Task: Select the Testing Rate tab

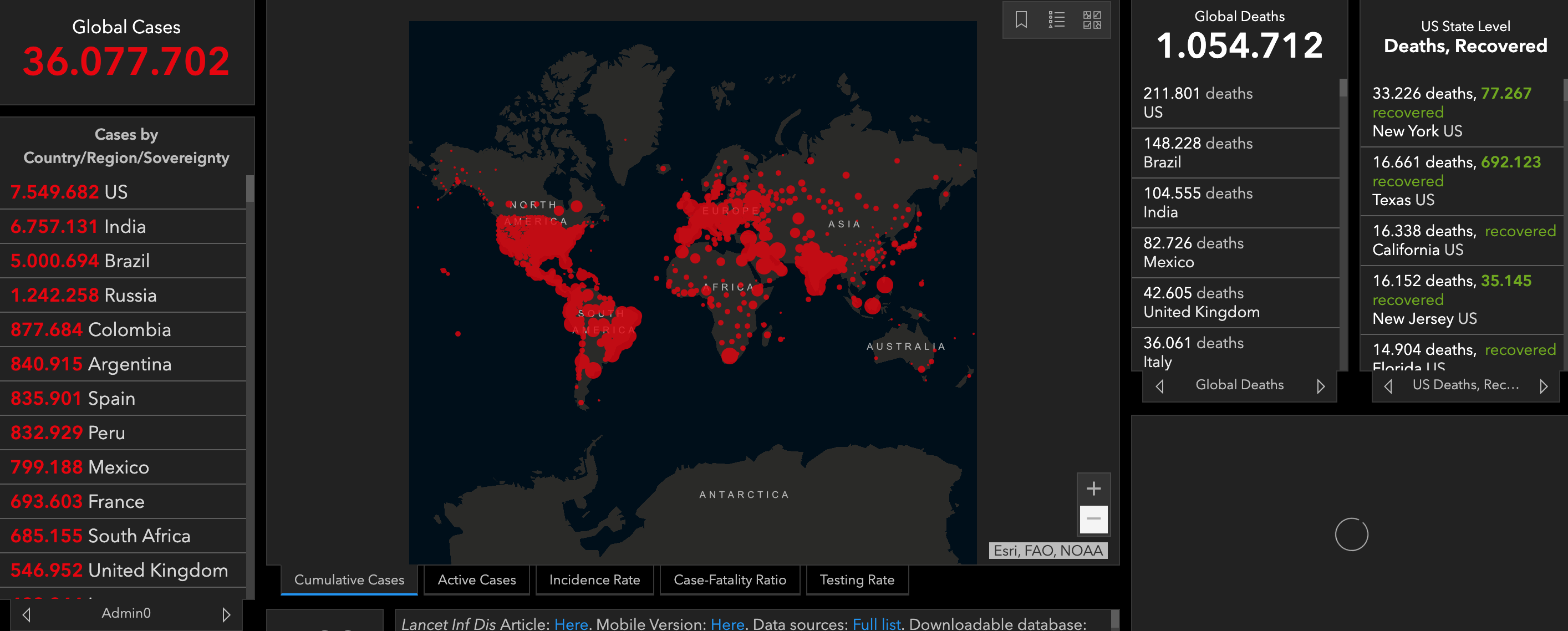Action: click(857, 580)
